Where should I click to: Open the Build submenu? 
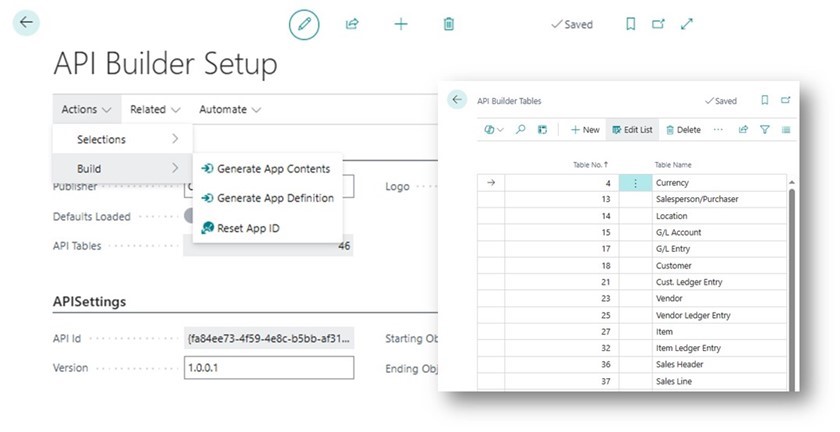click(x=123, y=169)
